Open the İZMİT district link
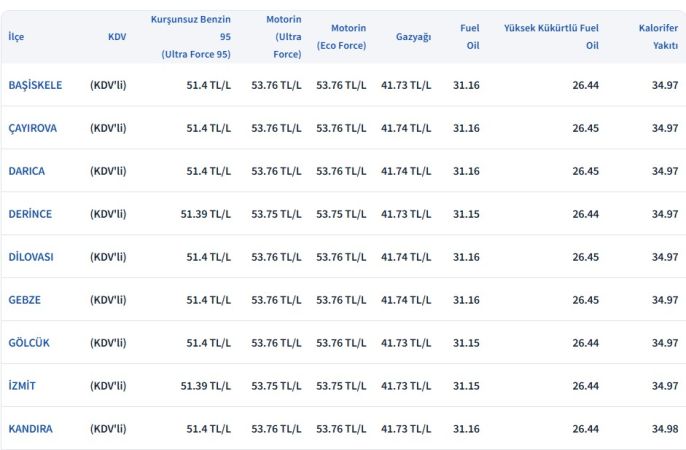686x450 pixels. (x=22, y=386)
